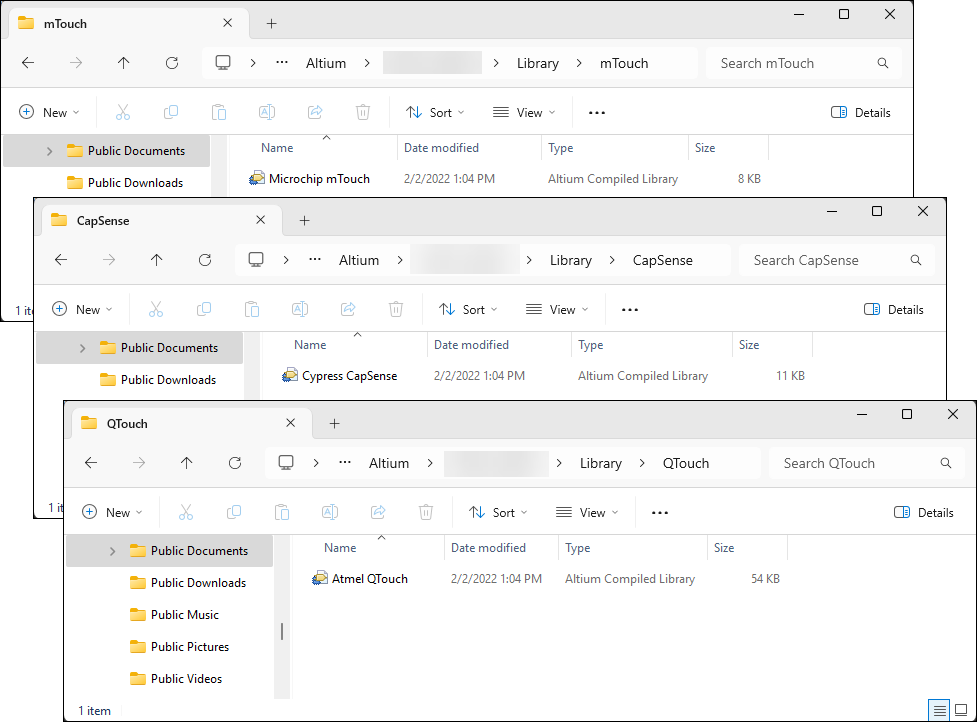977x722 pixels.
Task: Click Paste icon in CapSense window
Action: coord(252,310)
